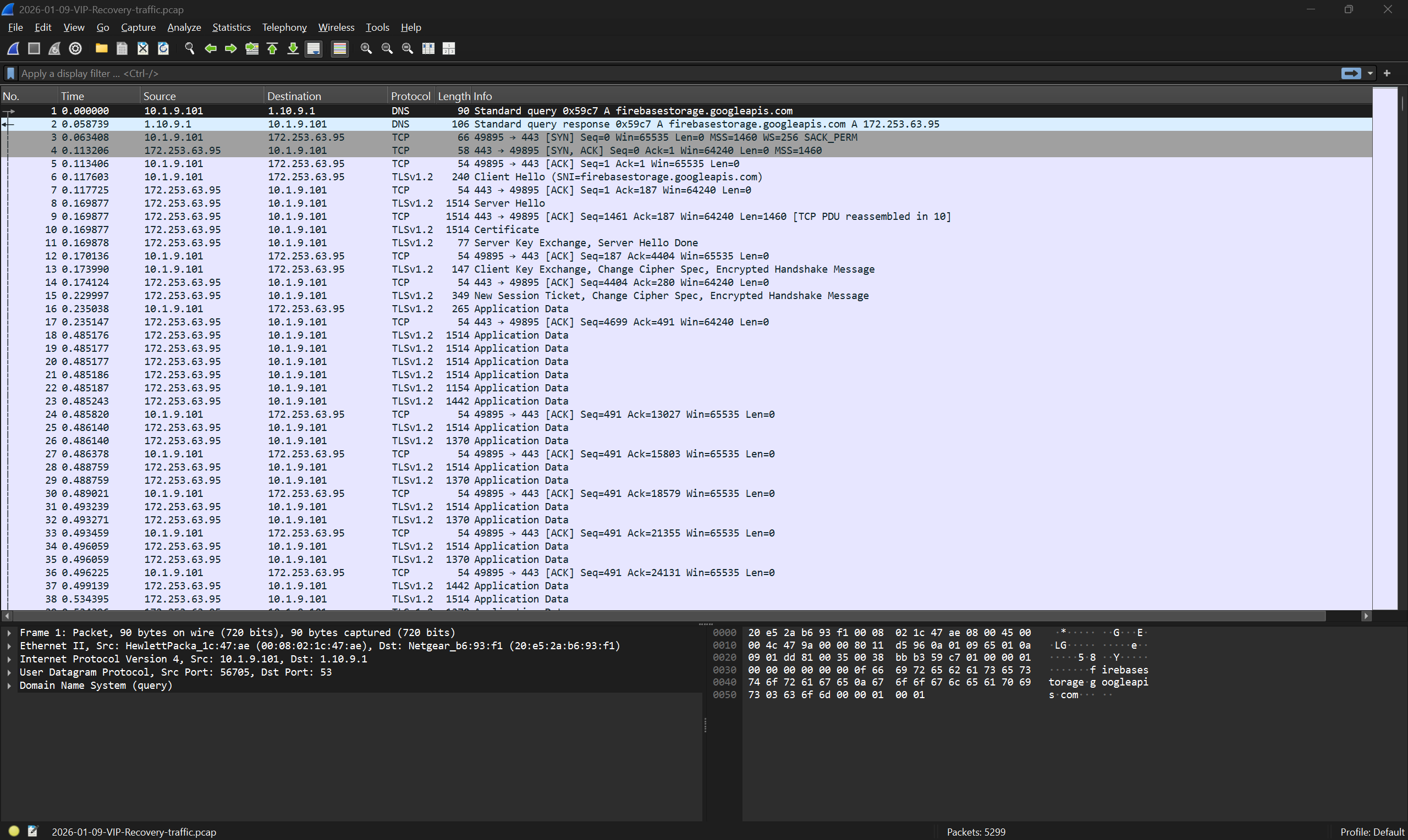Select packet 2 DNS query response
1408x840 pixels.
pos(687,124)
